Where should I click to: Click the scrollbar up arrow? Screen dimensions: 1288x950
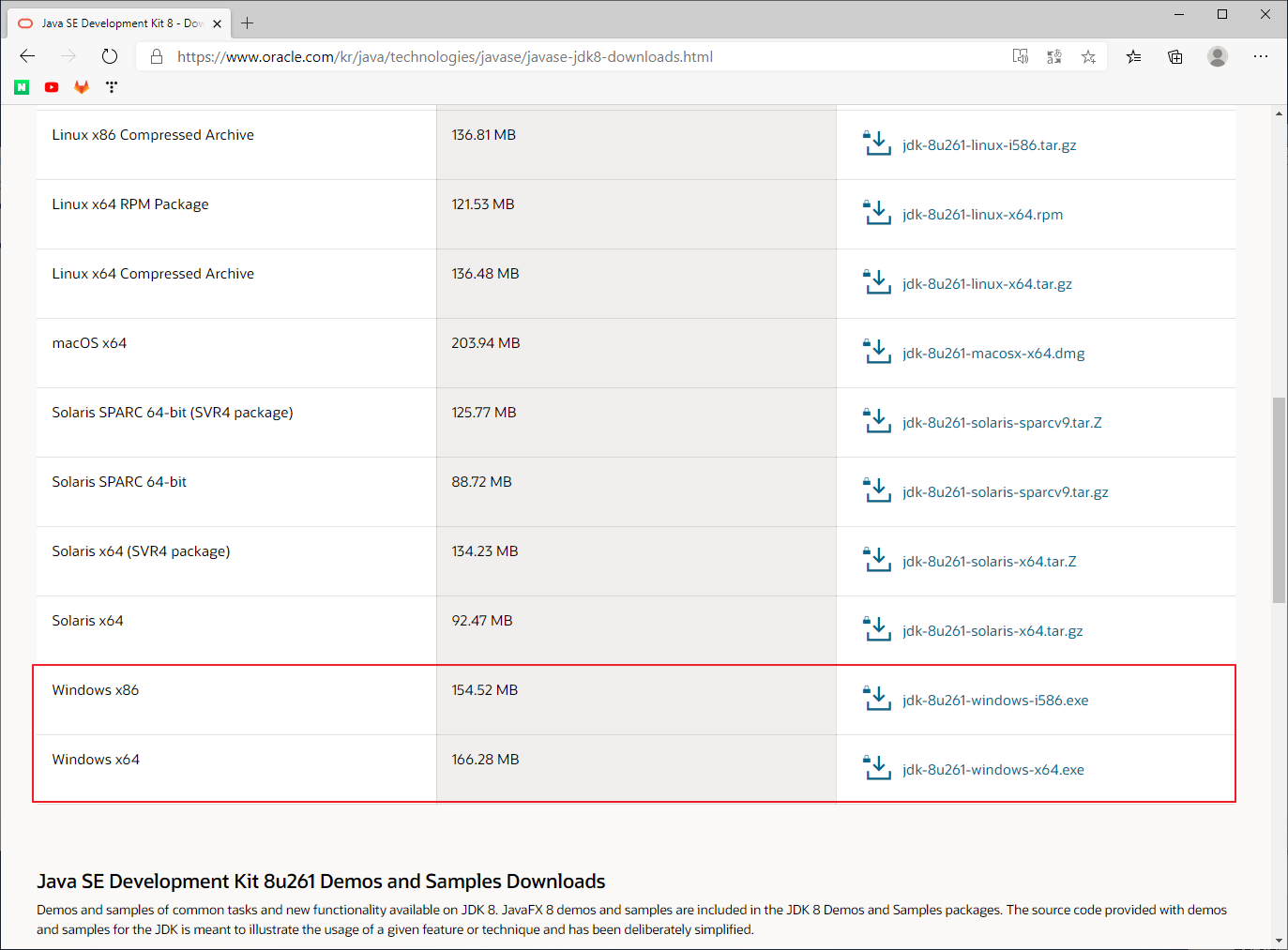(x=1279, y=113)
